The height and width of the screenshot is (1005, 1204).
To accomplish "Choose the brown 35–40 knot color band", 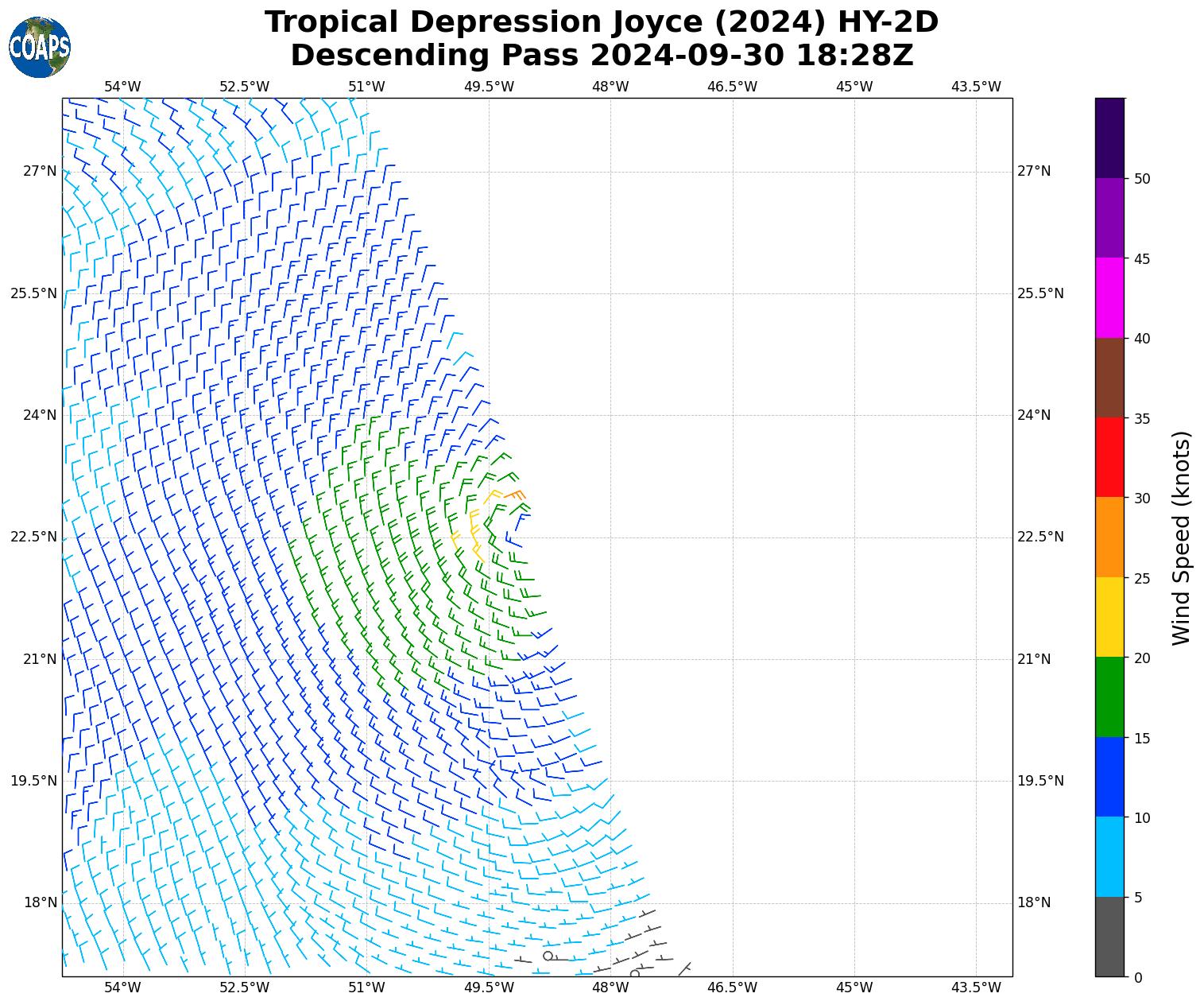I will (x=1109, y=378).
